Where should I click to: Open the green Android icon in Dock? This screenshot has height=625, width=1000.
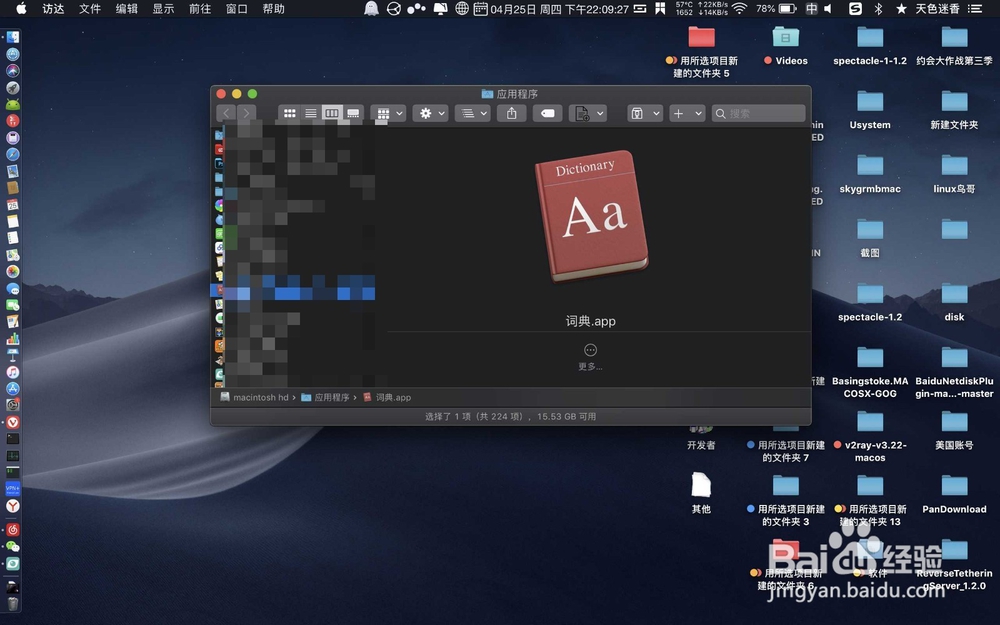click(13, 104)
